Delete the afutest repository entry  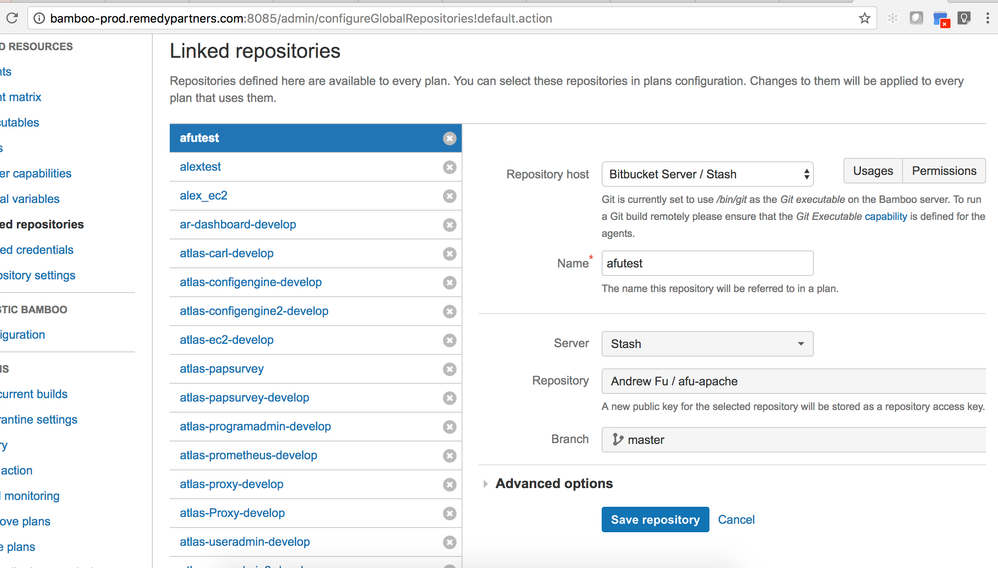coord(449,138)
